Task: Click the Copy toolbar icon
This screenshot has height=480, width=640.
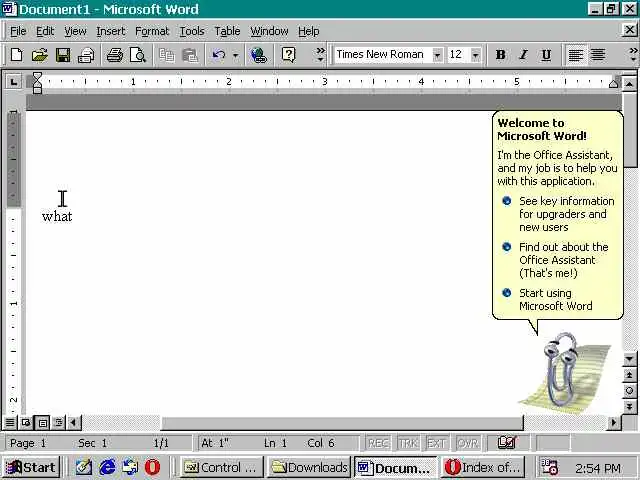Action: tap(167, 55)
